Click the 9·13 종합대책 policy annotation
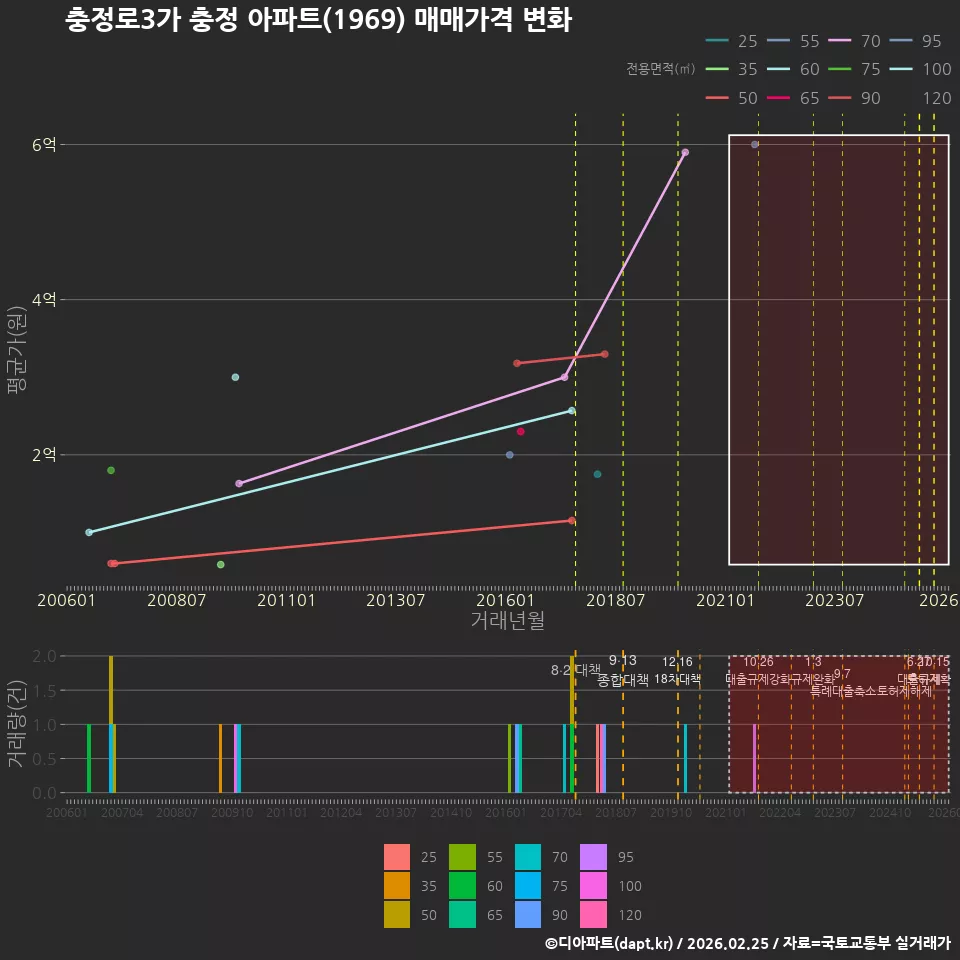Viewport: 960px width, 960px height. click(623, 670)
